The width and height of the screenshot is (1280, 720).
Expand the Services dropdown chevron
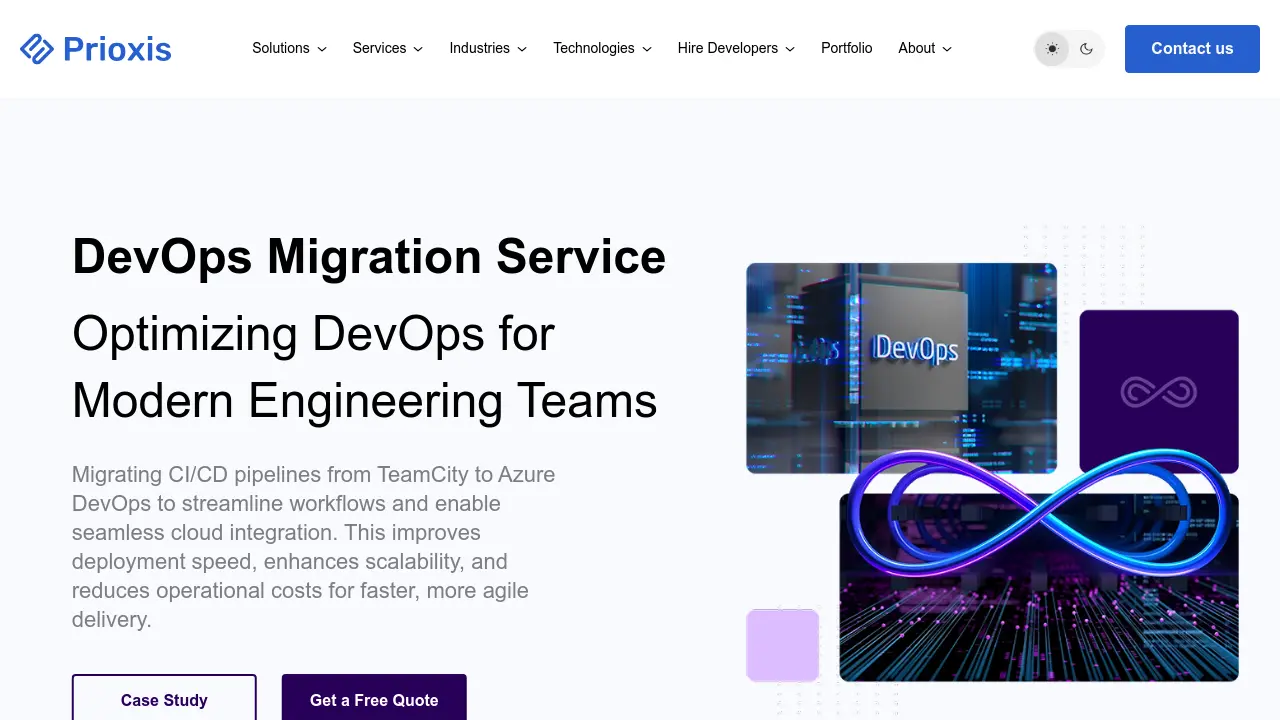point(418,49)
